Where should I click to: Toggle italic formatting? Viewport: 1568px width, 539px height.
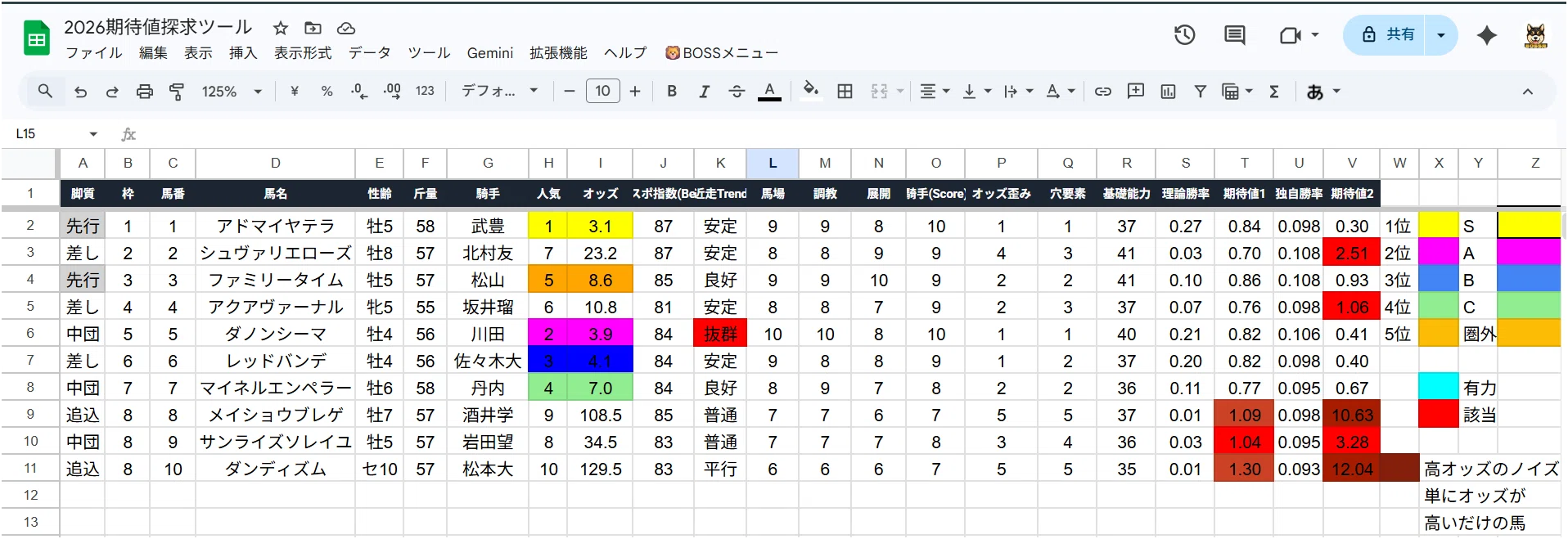point(704,92)
